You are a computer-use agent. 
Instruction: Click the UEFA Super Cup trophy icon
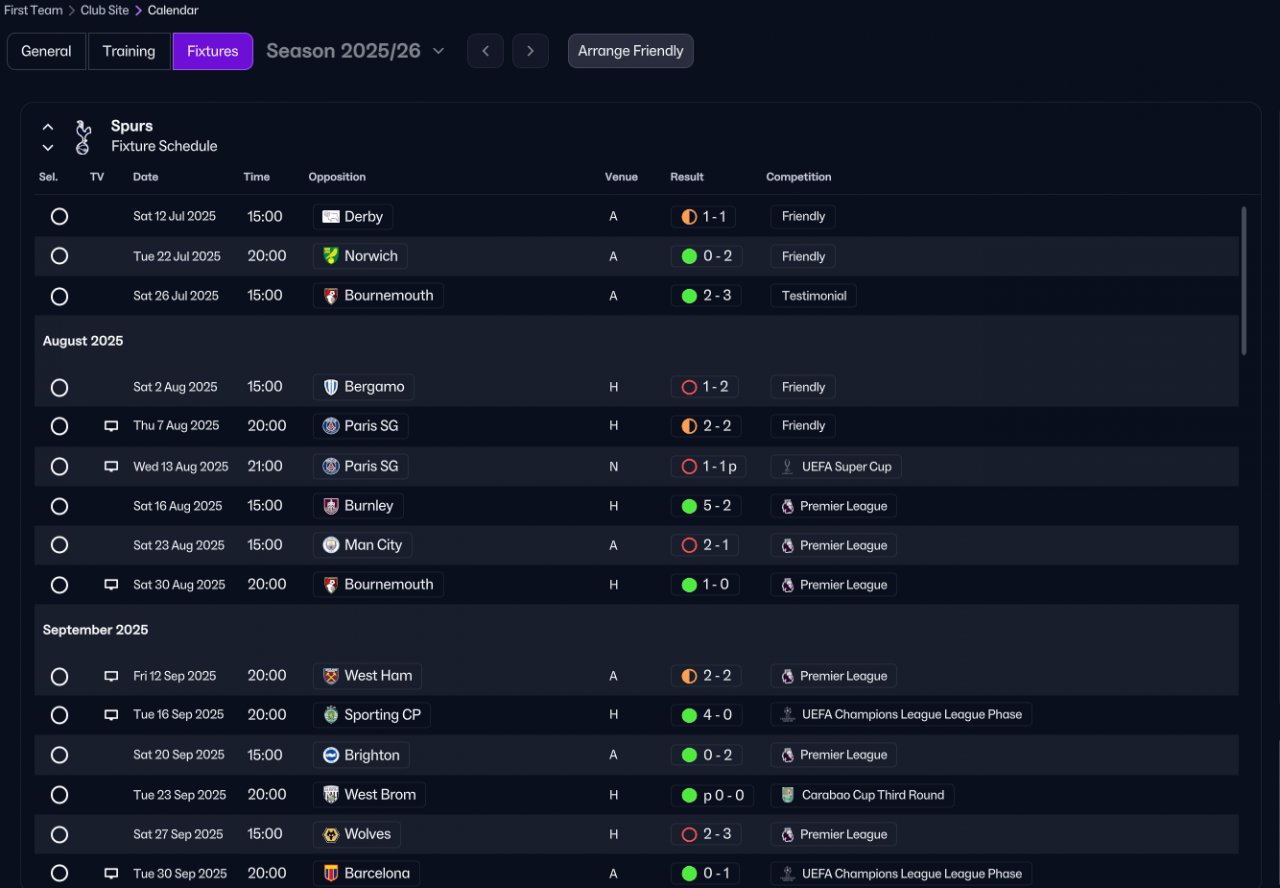click(788, 466)
